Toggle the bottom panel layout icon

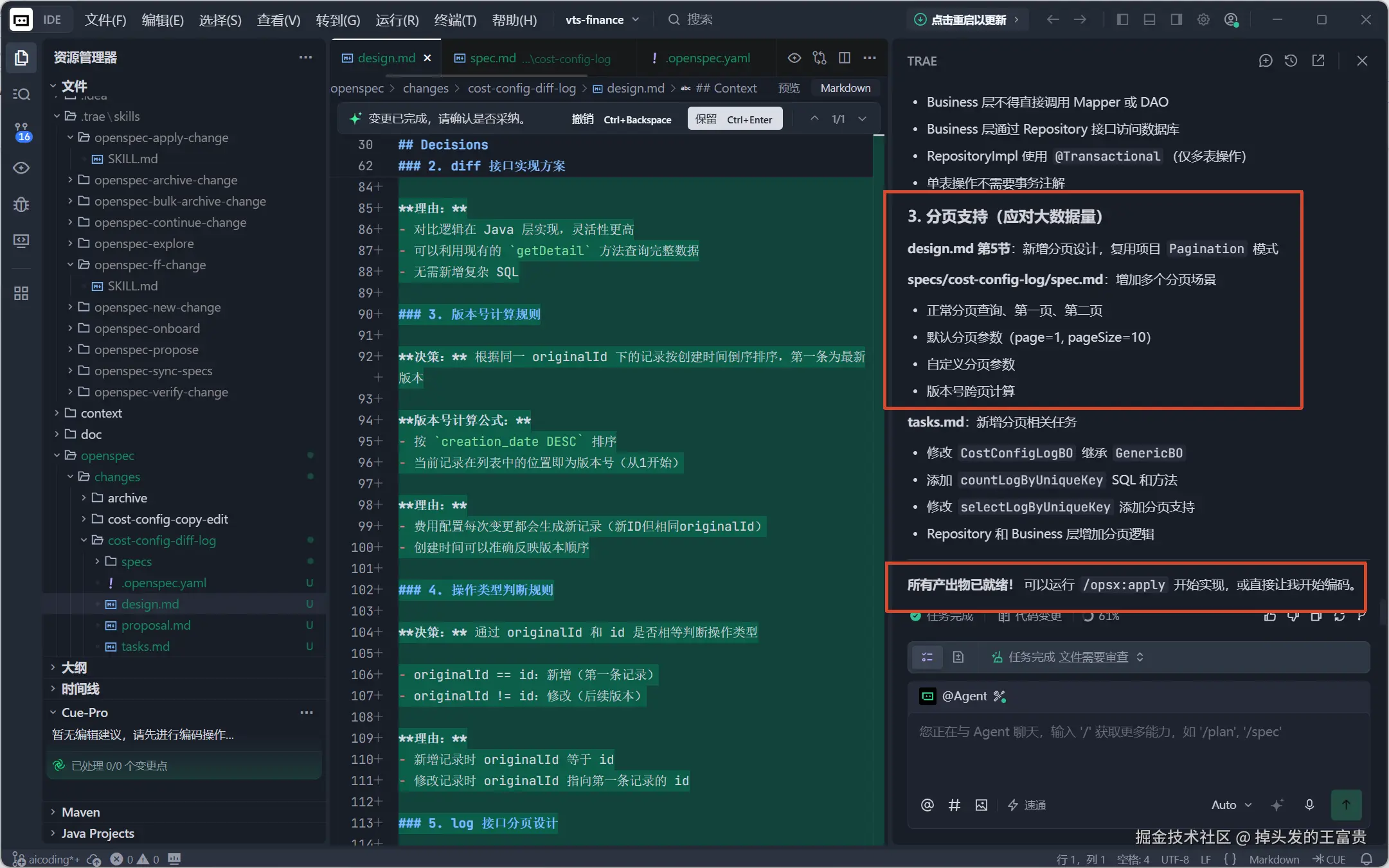click(x=1149, y=20)
